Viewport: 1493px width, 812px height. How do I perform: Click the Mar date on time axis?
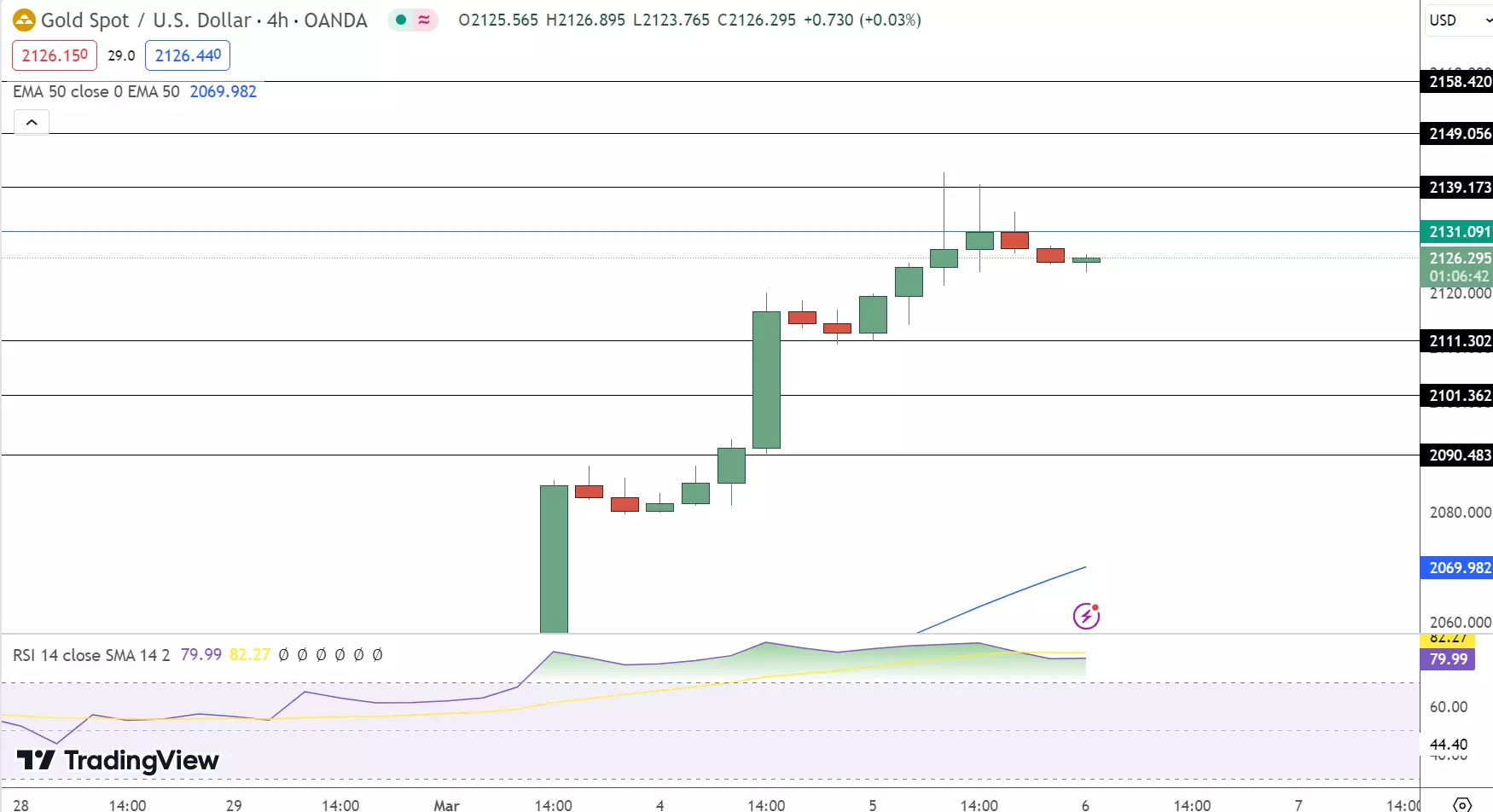[x=446, y=804]
